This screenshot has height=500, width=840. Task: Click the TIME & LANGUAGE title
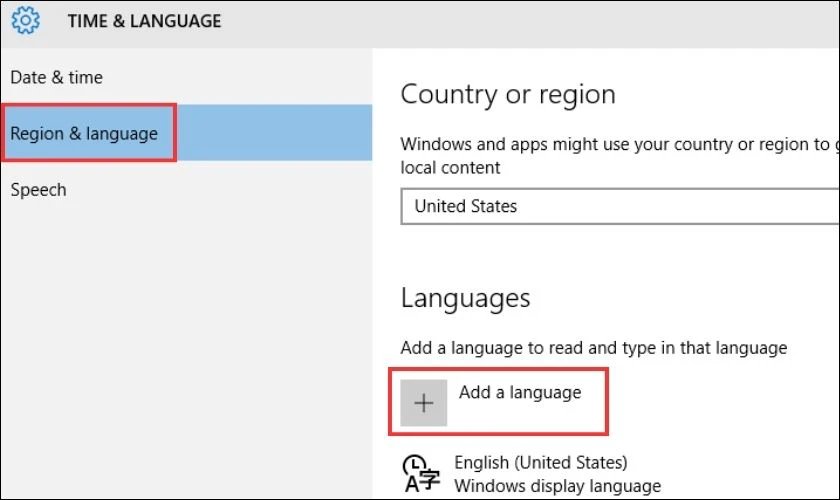[144, 21]
